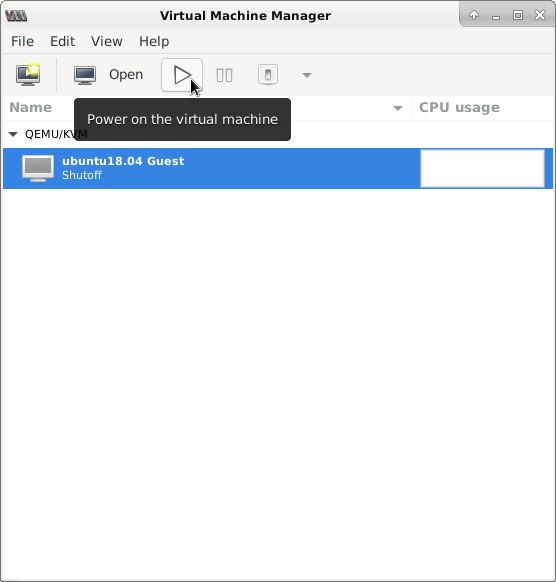
Task: Power on the virtual machine
Action: tap(182, 75)
